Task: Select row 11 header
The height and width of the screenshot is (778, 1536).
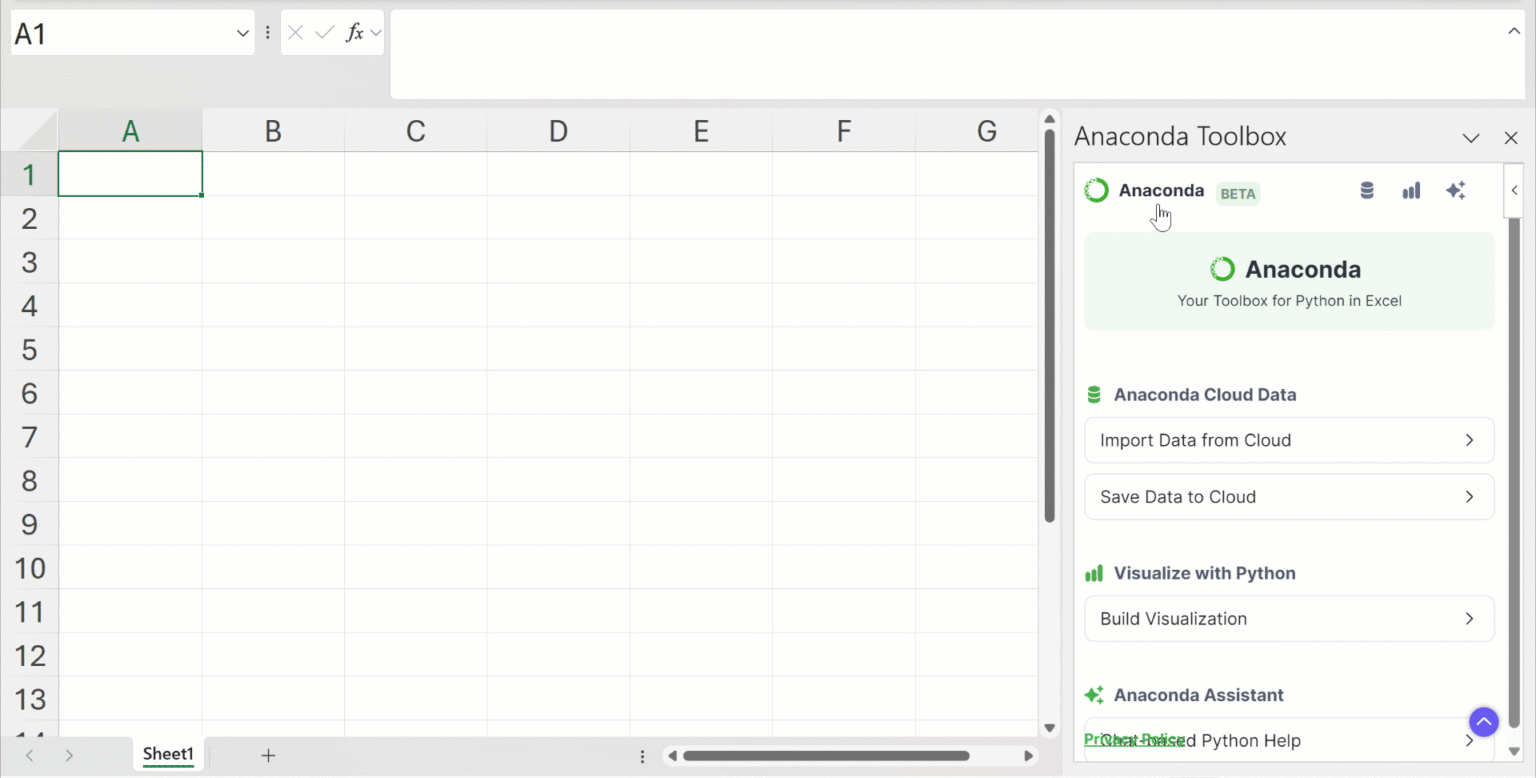Action: 29,612
